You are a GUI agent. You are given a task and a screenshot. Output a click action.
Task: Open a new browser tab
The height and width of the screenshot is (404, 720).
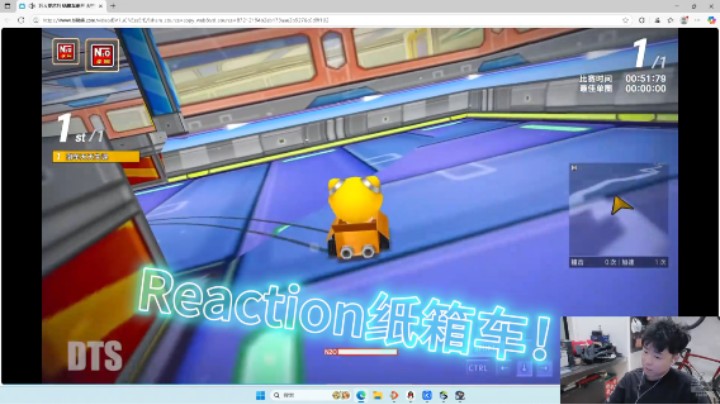tap(113, 6)
